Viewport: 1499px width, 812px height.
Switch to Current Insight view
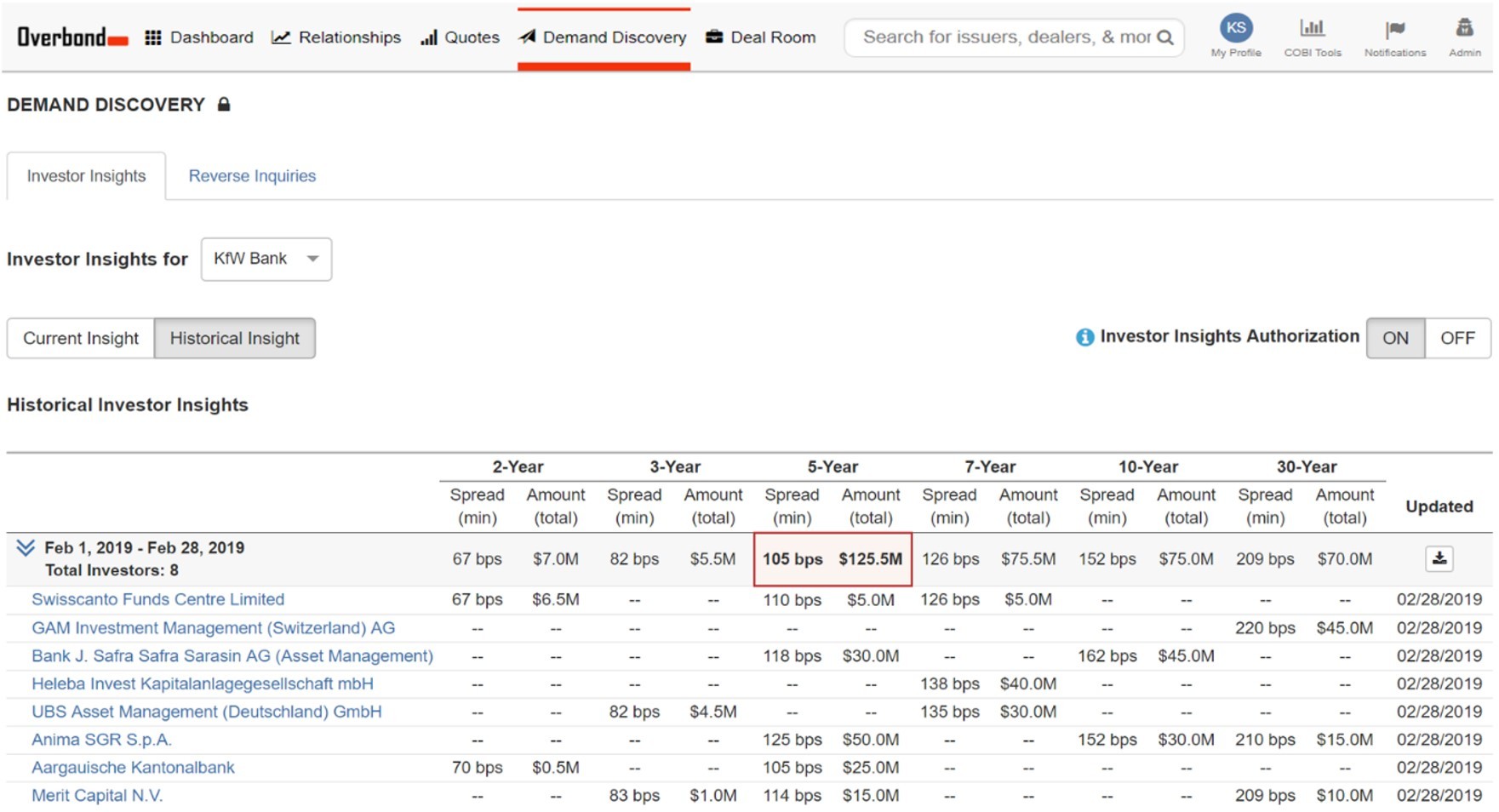pos(81,338)
